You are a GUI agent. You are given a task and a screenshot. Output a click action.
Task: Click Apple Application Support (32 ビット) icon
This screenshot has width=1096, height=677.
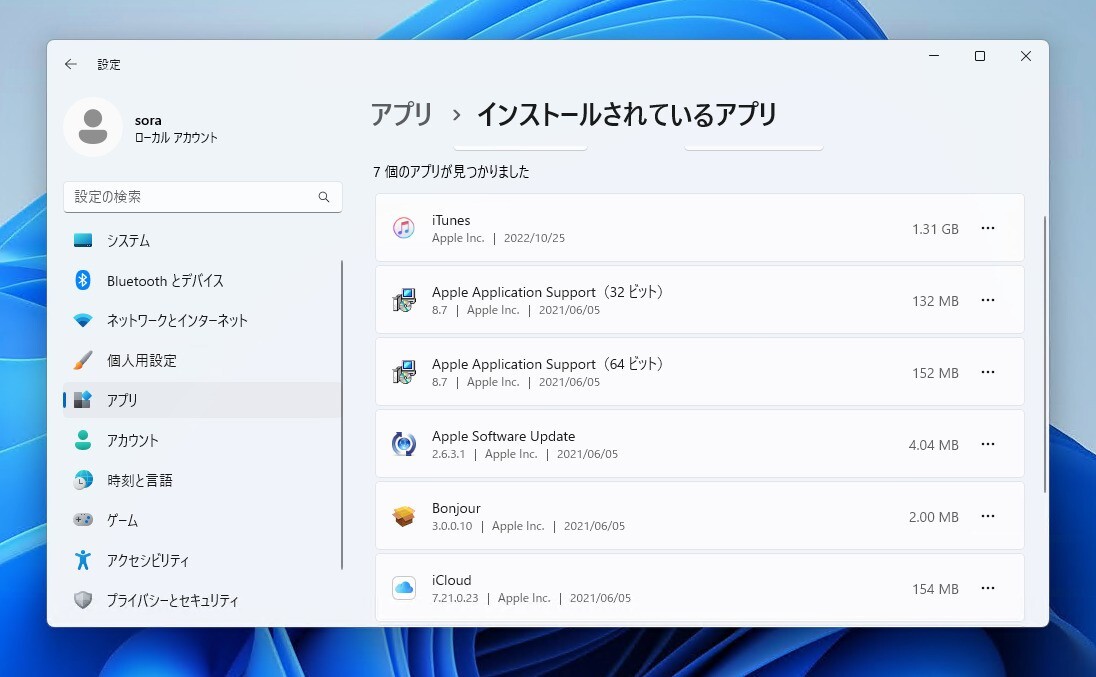(404, 300)
